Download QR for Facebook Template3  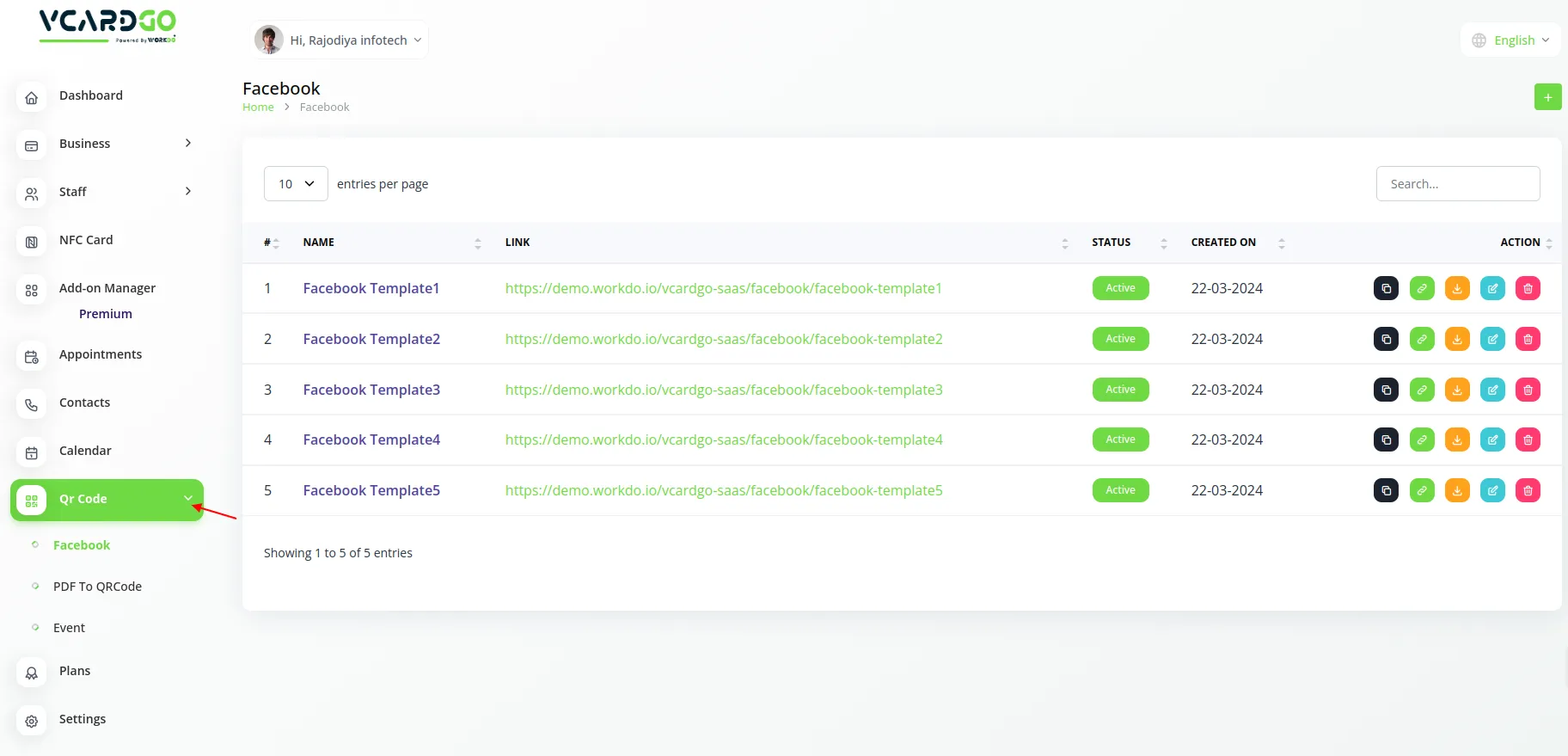tap(1457, 390)
